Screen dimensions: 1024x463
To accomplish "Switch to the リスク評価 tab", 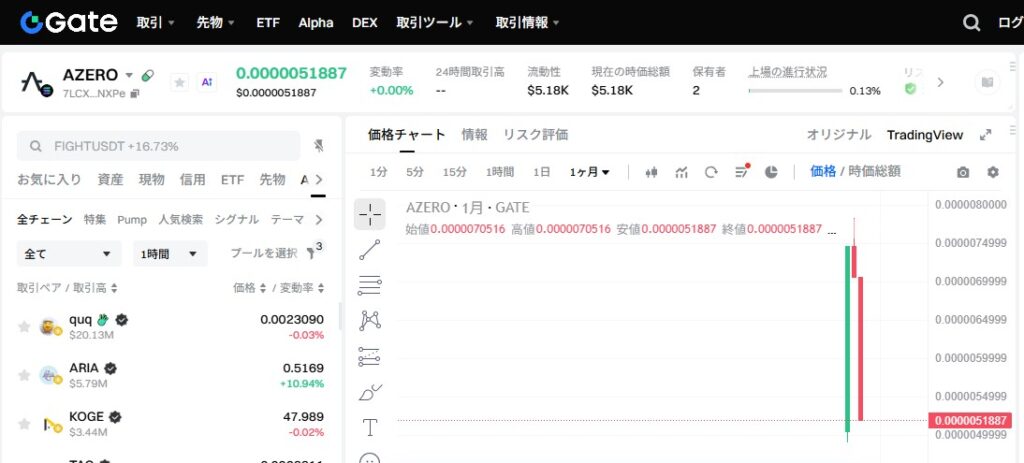I will pos(536,135).
